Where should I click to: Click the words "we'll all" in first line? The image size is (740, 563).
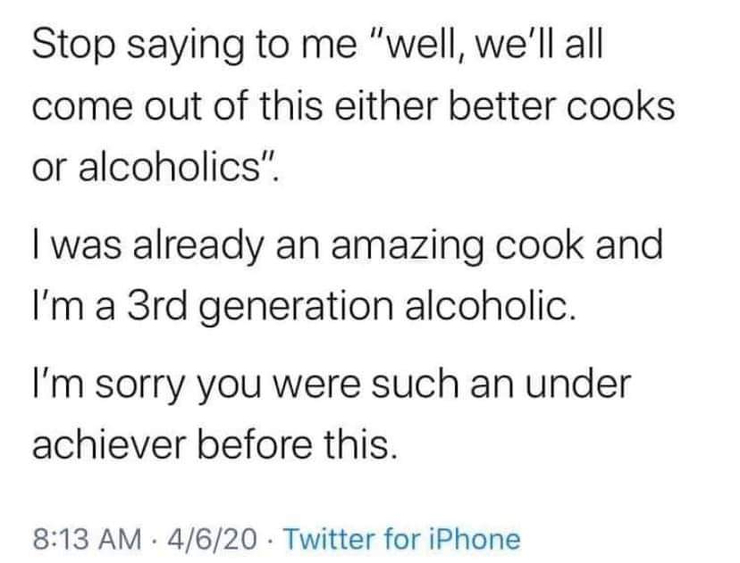[539, 46]
